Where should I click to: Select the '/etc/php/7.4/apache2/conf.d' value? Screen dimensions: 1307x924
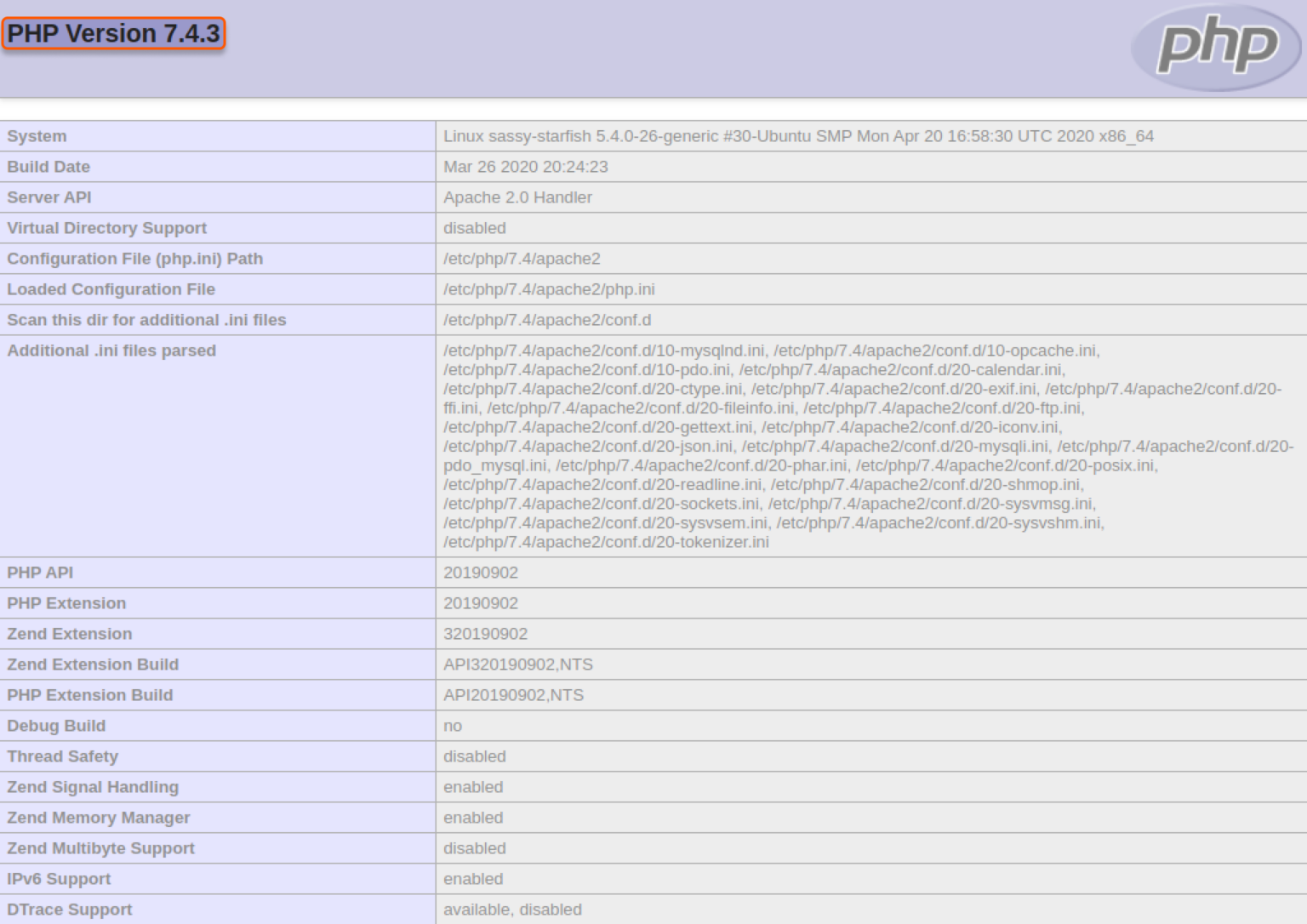click(547, 320)
